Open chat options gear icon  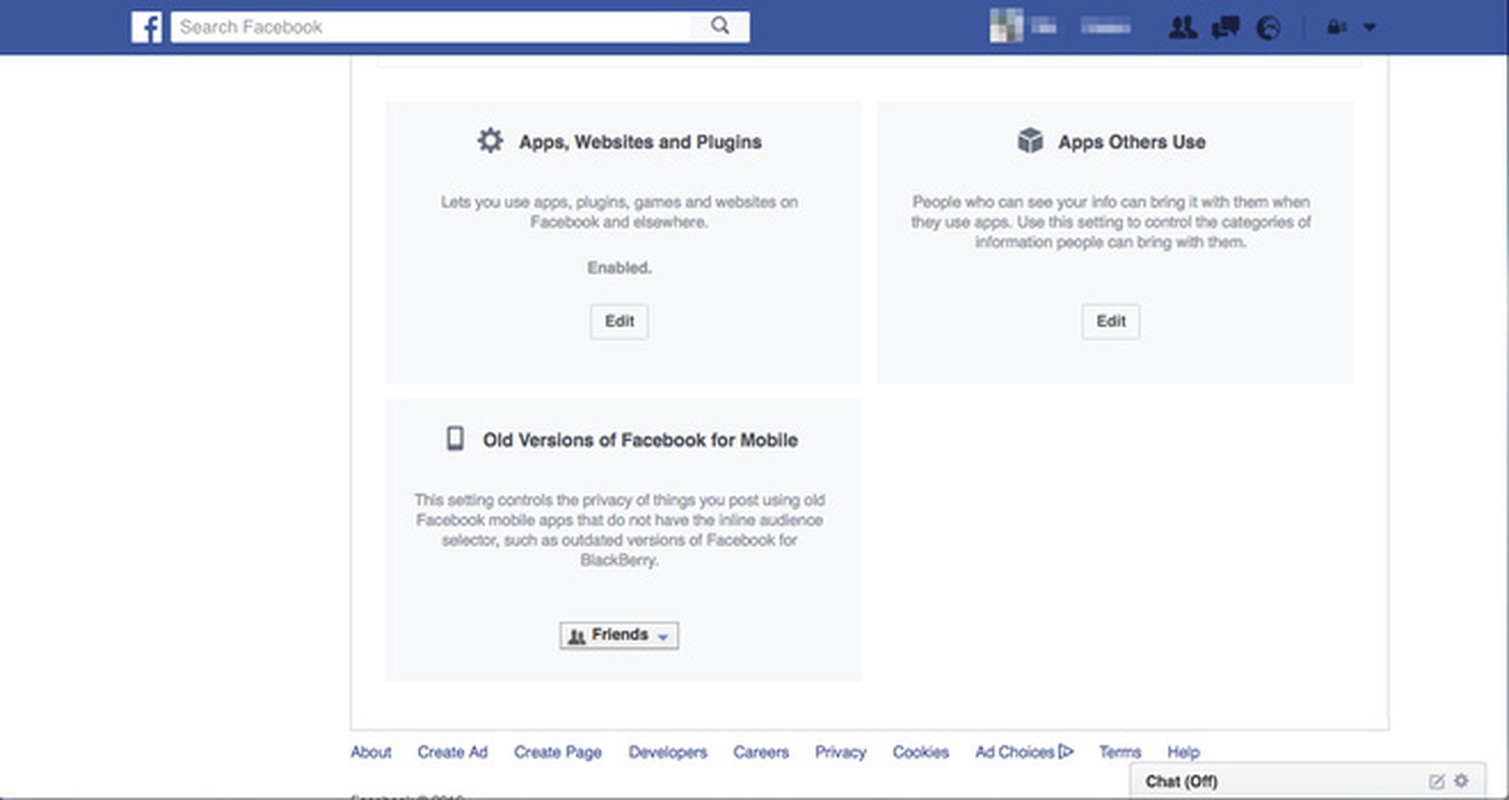1461,781
